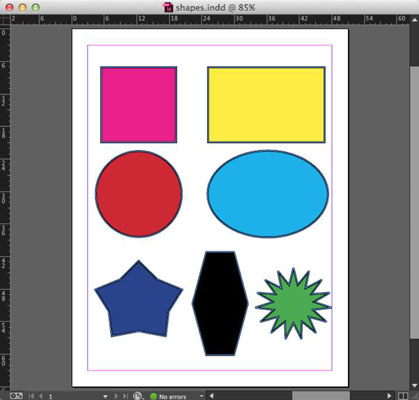Go to the previous page arrow

[41, 396]
